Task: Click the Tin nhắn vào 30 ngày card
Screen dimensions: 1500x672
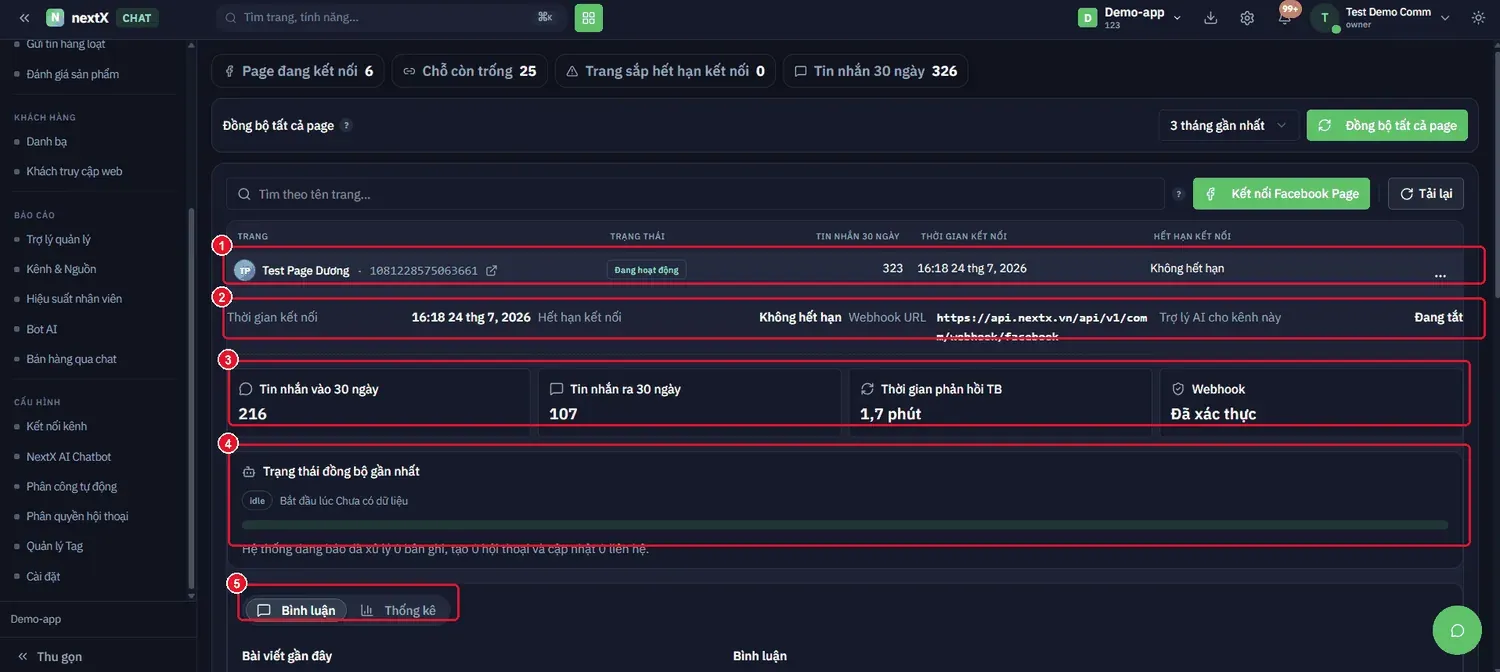Action: 378,400
